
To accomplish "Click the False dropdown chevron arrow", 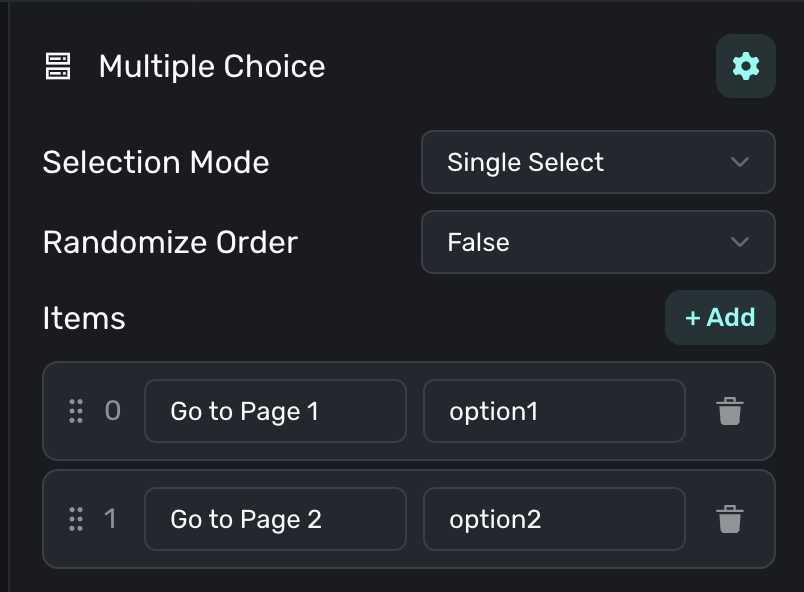I will tap(740, 242).
